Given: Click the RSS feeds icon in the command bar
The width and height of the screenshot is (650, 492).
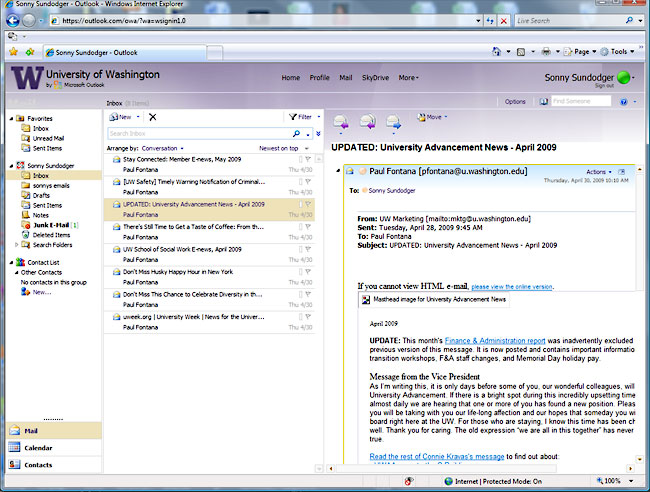Looking at the screenshot, I should tap(521, 52).
